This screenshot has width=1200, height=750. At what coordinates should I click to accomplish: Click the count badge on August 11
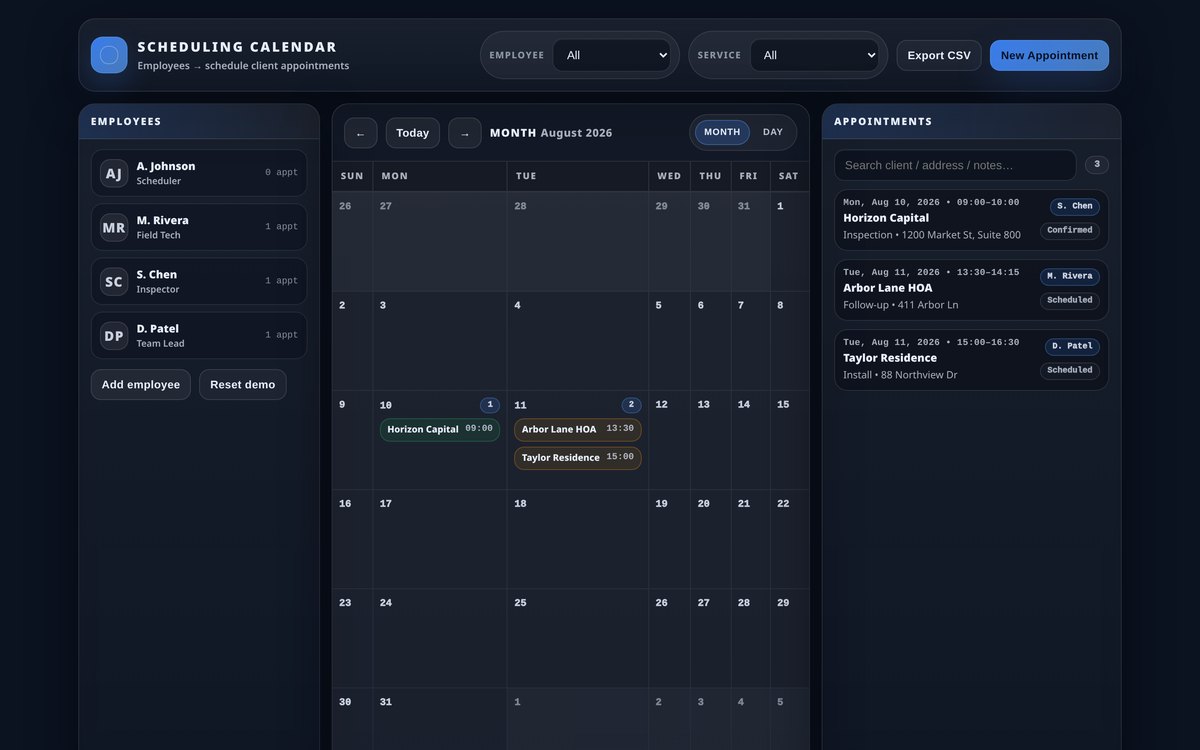pos(631,405)
